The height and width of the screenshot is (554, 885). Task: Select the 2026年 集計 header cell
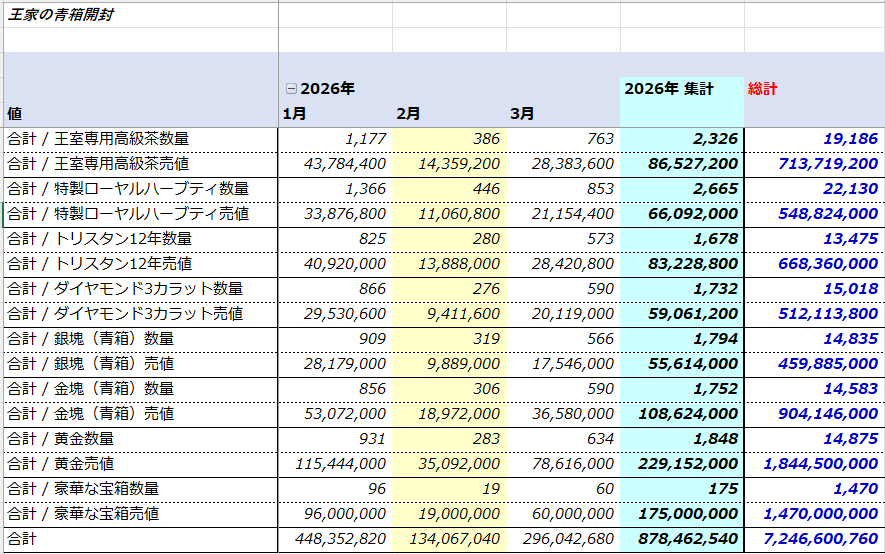point(669,89)
